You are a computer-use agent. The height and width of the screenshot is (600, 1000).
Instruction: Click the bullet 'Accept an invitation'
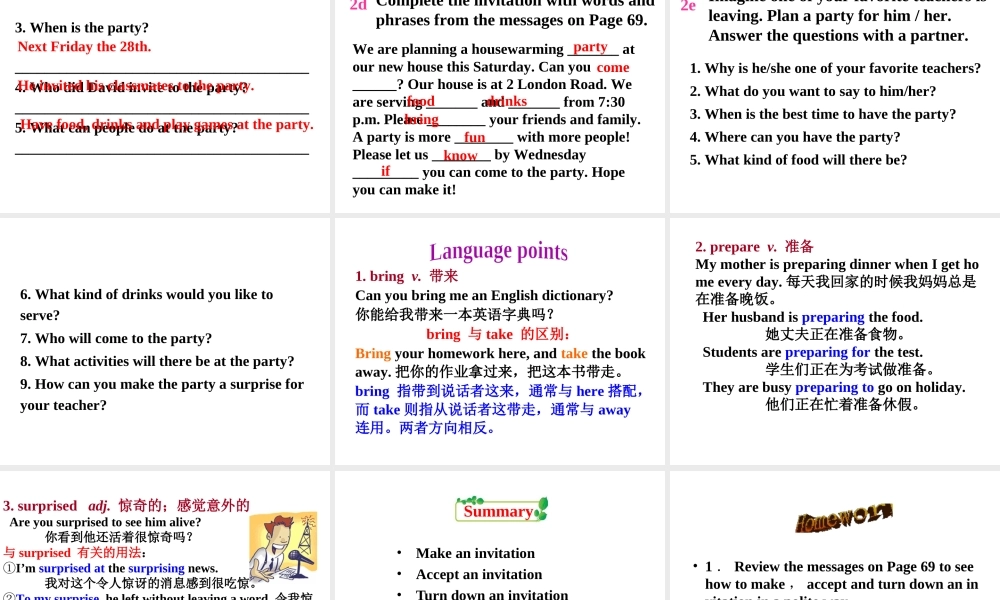point(479,574)
